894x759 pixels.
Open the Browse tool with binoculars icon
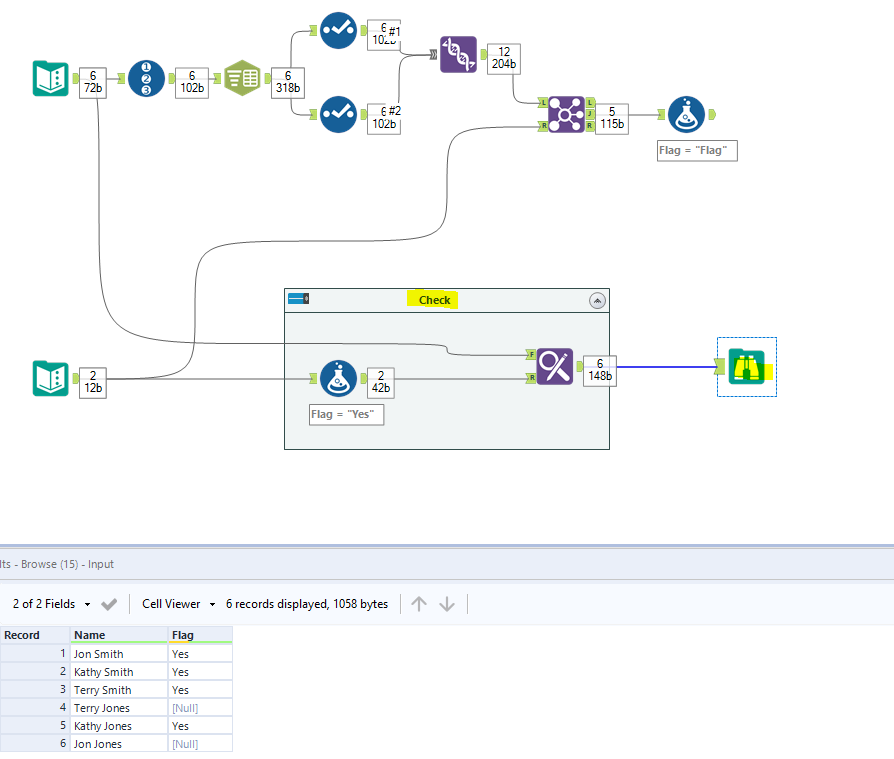(x=747, y=367)
